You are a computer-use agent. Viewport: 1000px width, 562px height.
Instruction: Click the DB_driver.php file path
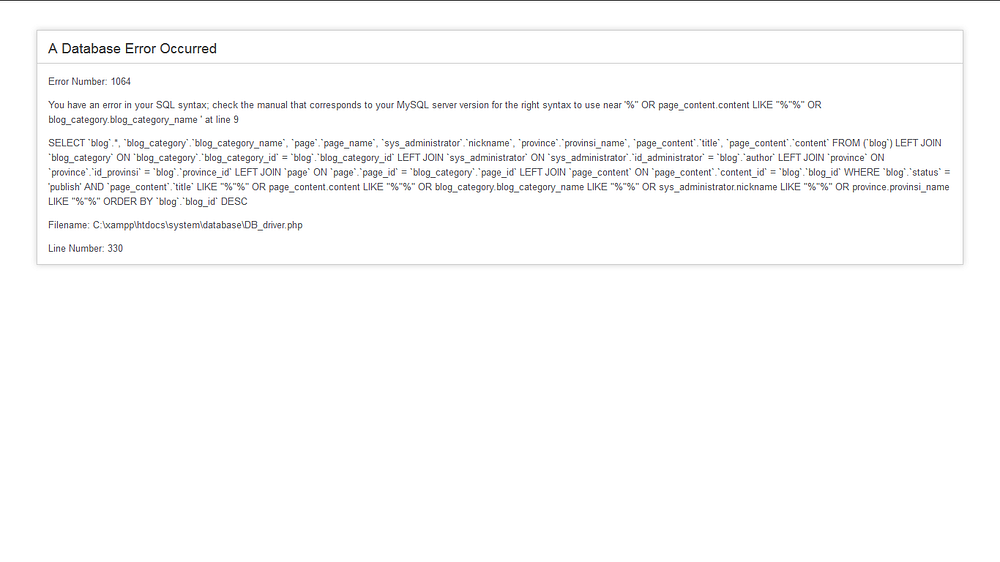198,225
